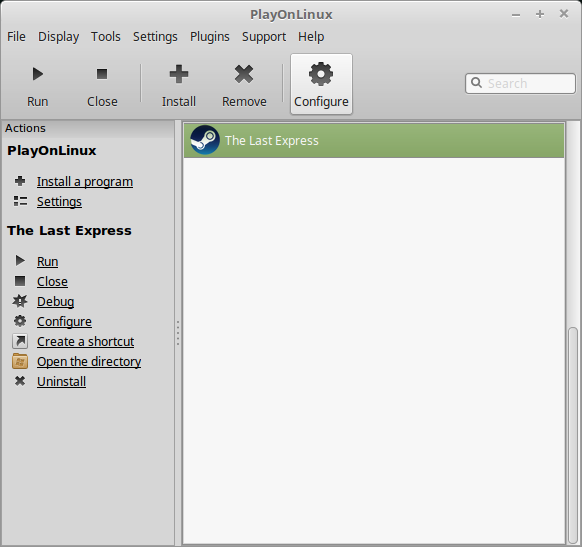Close the PlayOnLinux window
The width and height of the screenshot is (582, 547).
coord(564,14)
